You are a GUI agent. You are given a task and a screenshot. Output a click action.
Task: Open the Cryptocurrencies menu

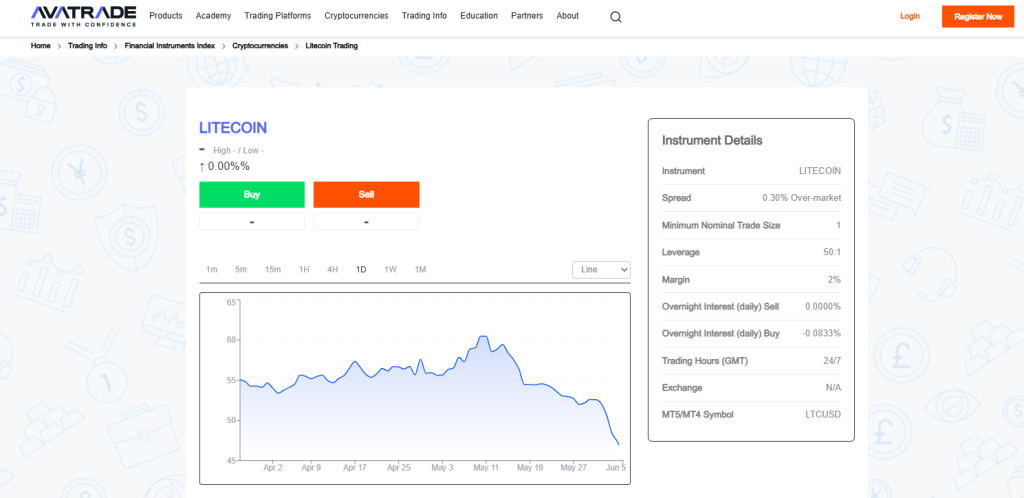coord(357,16)
